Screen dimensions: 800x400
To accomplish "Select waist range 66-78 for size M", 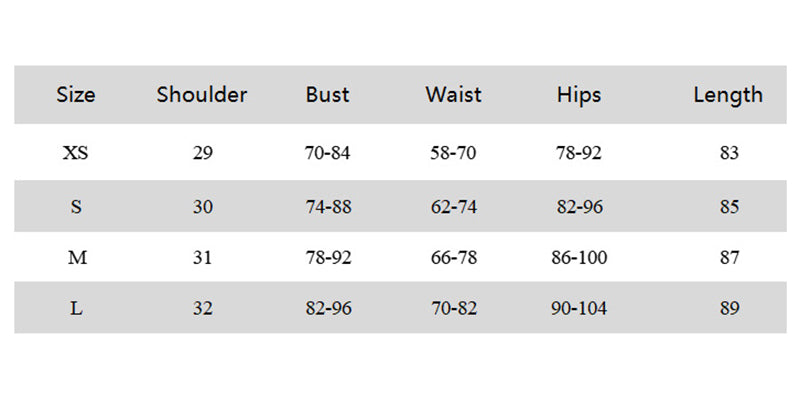I will tap(453, 258).
